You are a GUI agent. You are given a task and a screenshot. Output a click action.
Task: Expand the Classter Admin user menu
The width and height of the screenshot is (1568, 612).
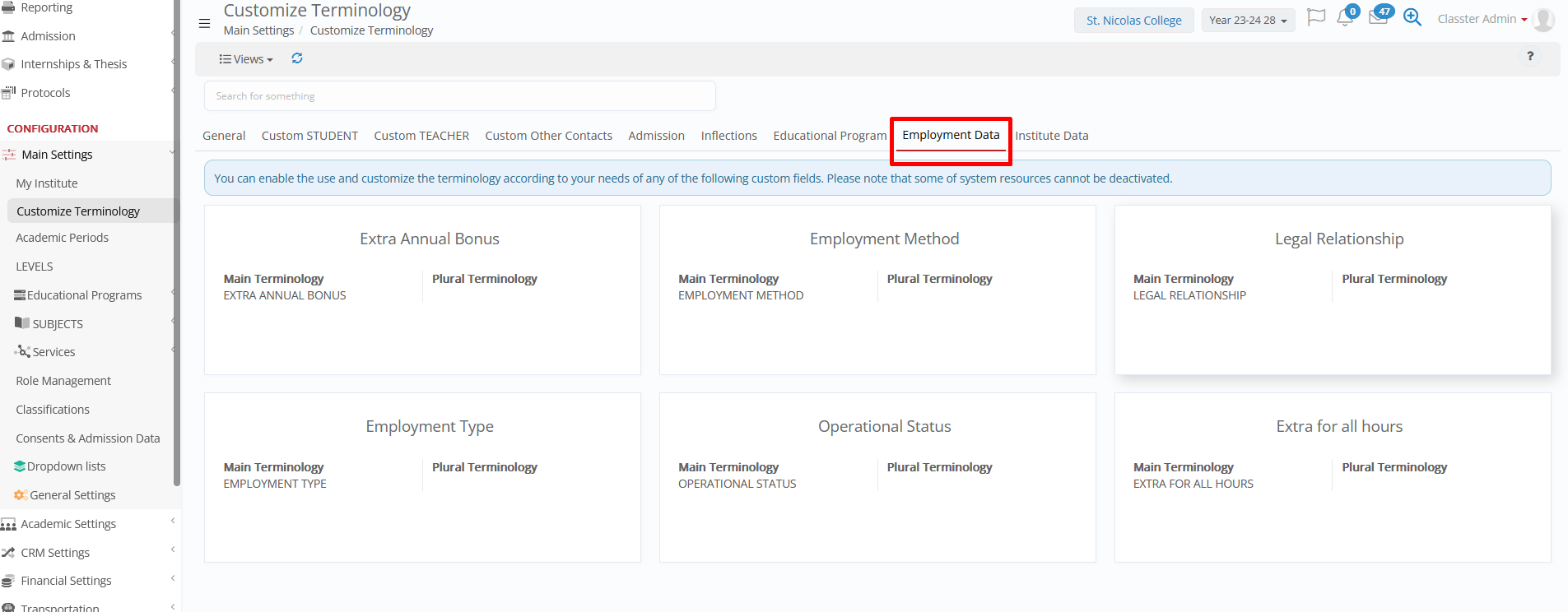click(1482, 19)
